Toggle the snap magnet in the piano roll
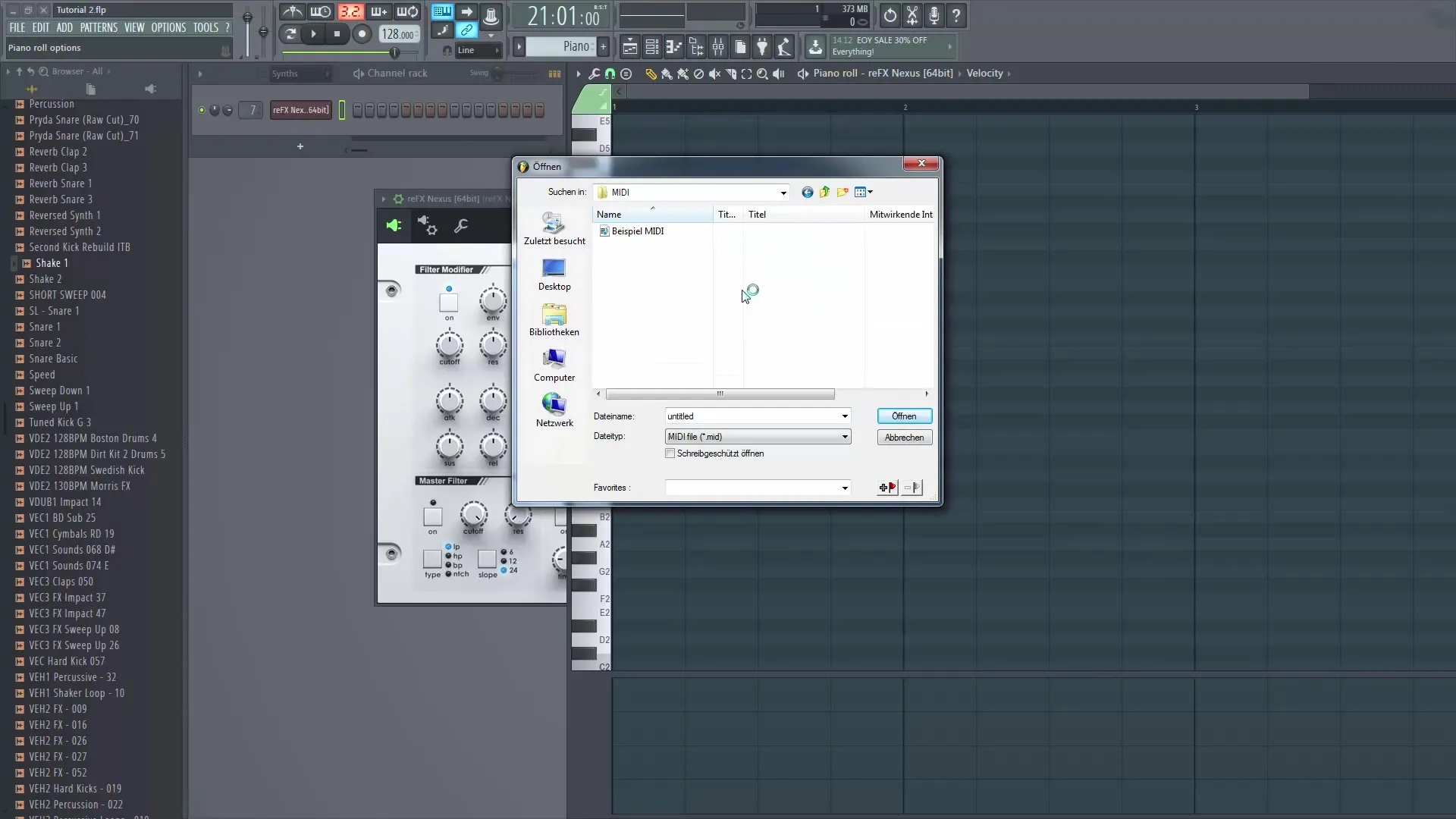The height and width of the screenshot is (819, 1456). point(610,73)
